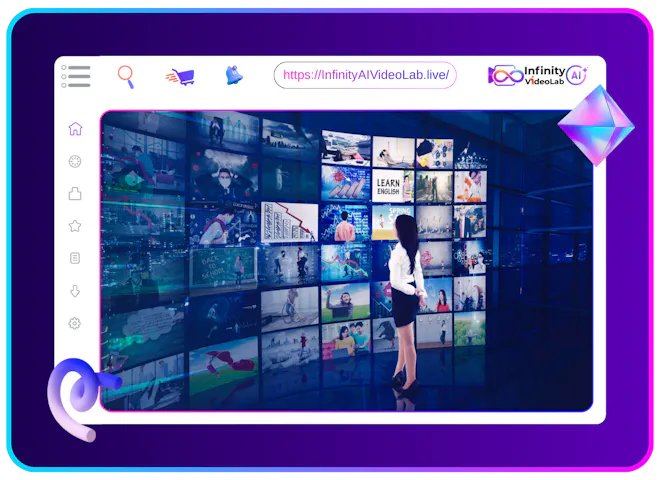The width and height of the screenshot is (660, 480).
Task: Click the magnifying glass search icon
Action: [126, 75]
